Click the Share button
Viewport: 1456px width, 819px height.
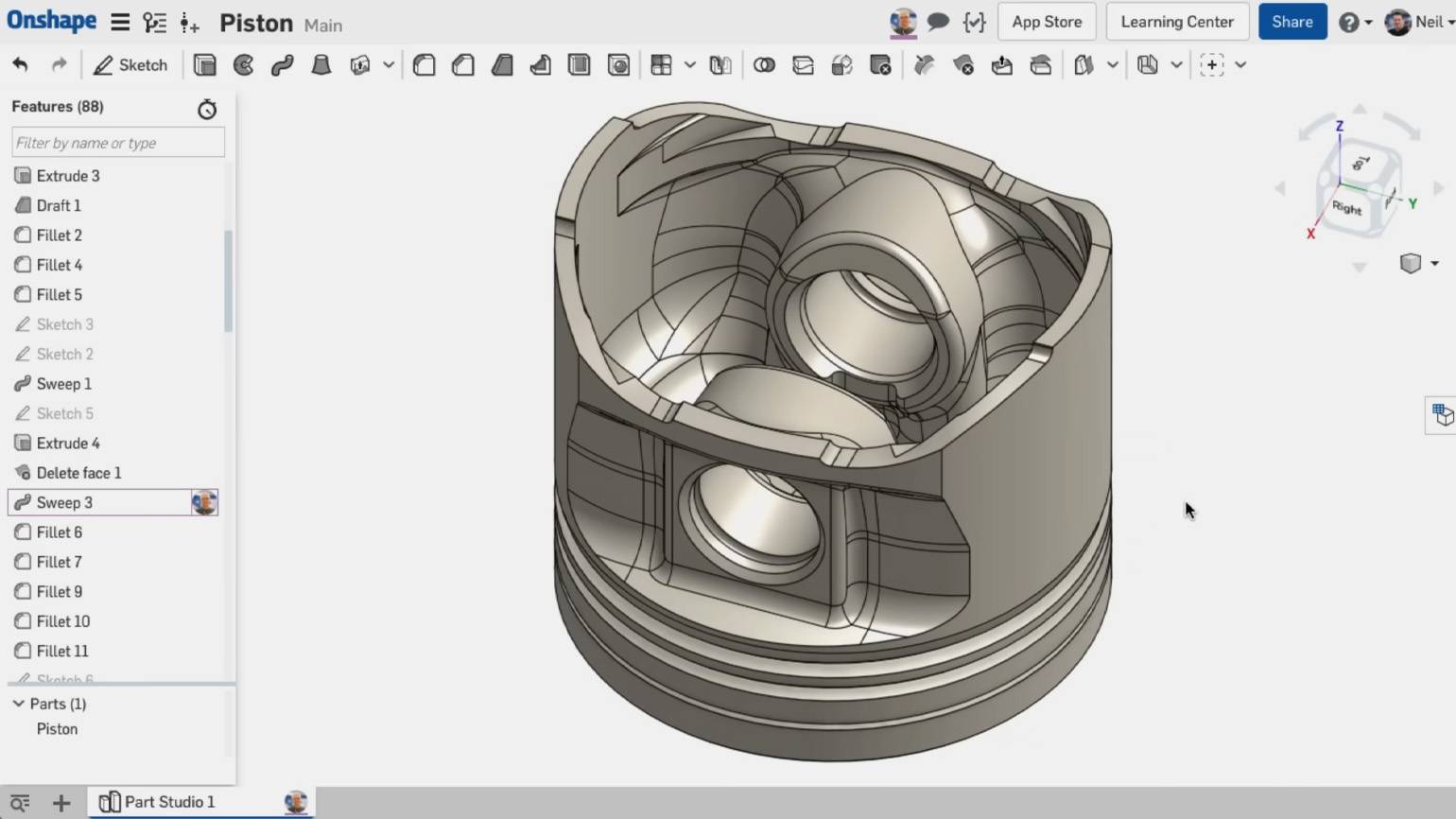1291,22
